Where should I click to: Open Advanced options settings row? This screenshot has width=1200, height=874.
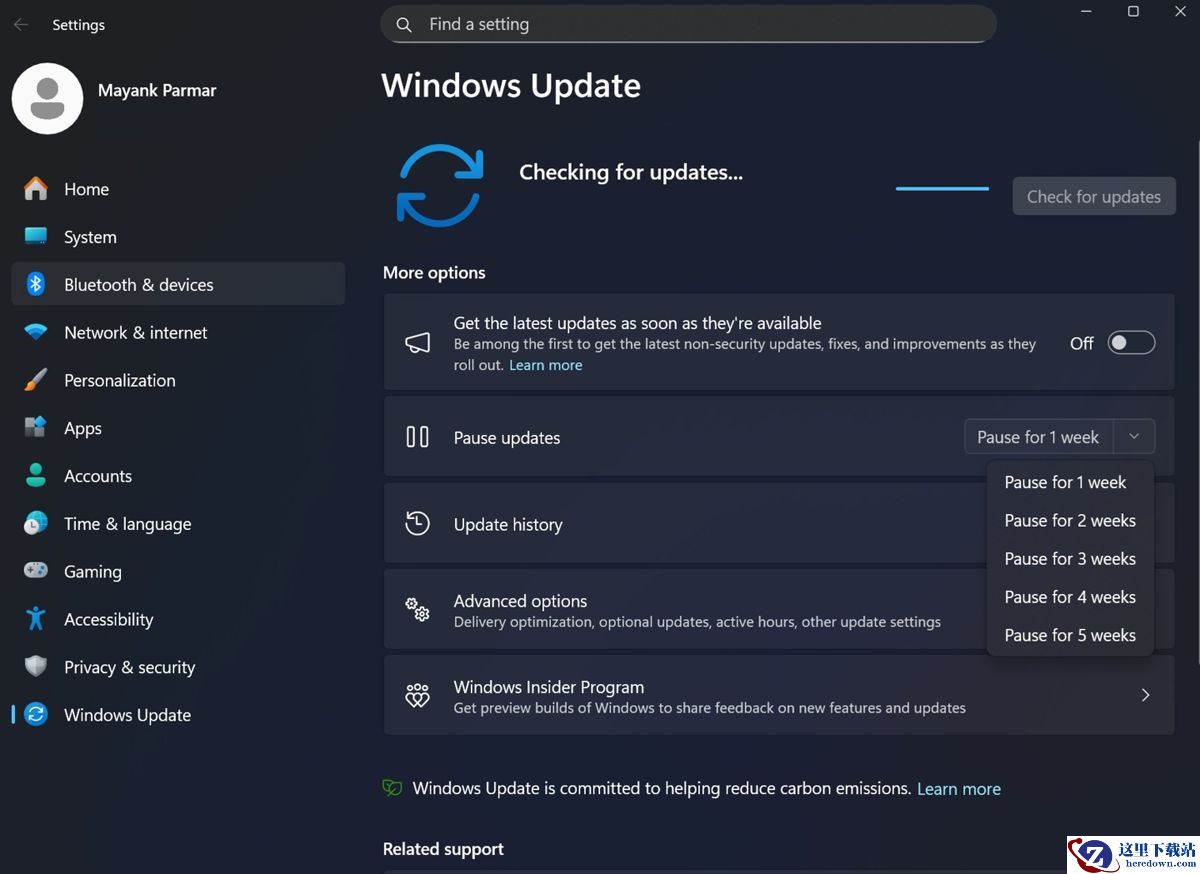[x=779, y=610]
